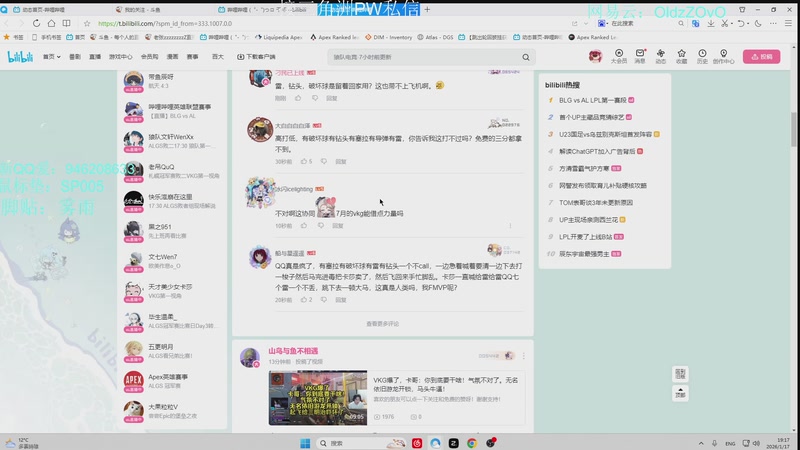Click the browser address bar URL
800x450 pixels.
(x=165, y=23)
